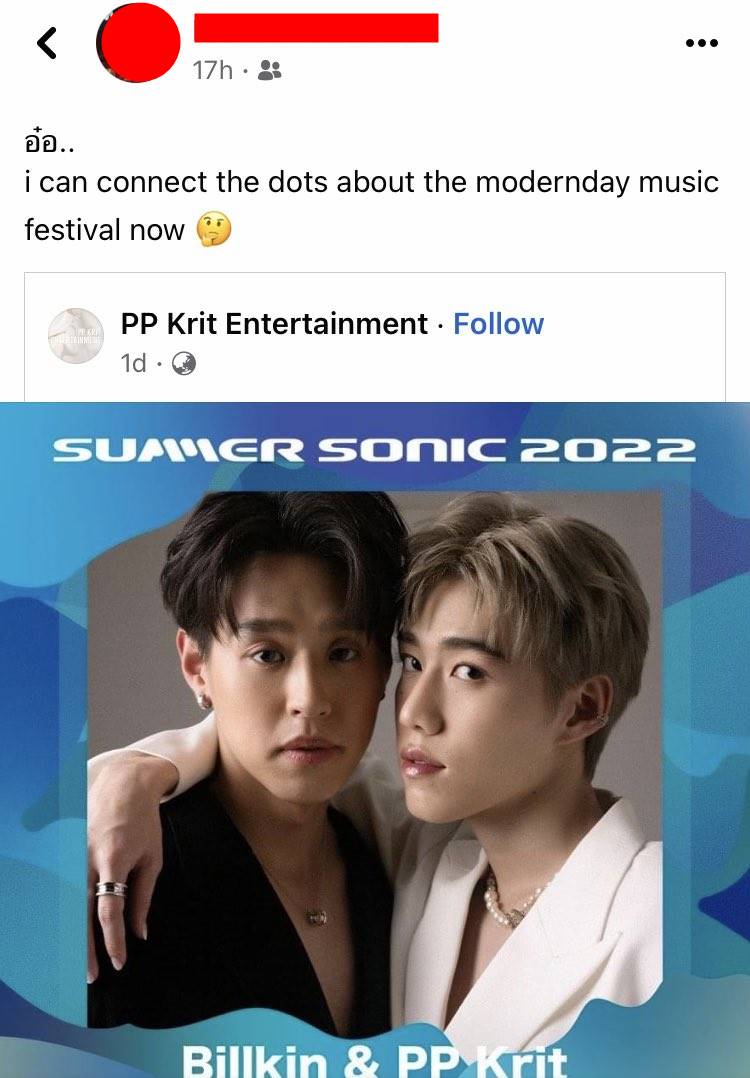750x1078 pixels.
Task: Tap the globe public-visibility icon beside 1d
Action: pyautogui.click(x=183, y=363)
